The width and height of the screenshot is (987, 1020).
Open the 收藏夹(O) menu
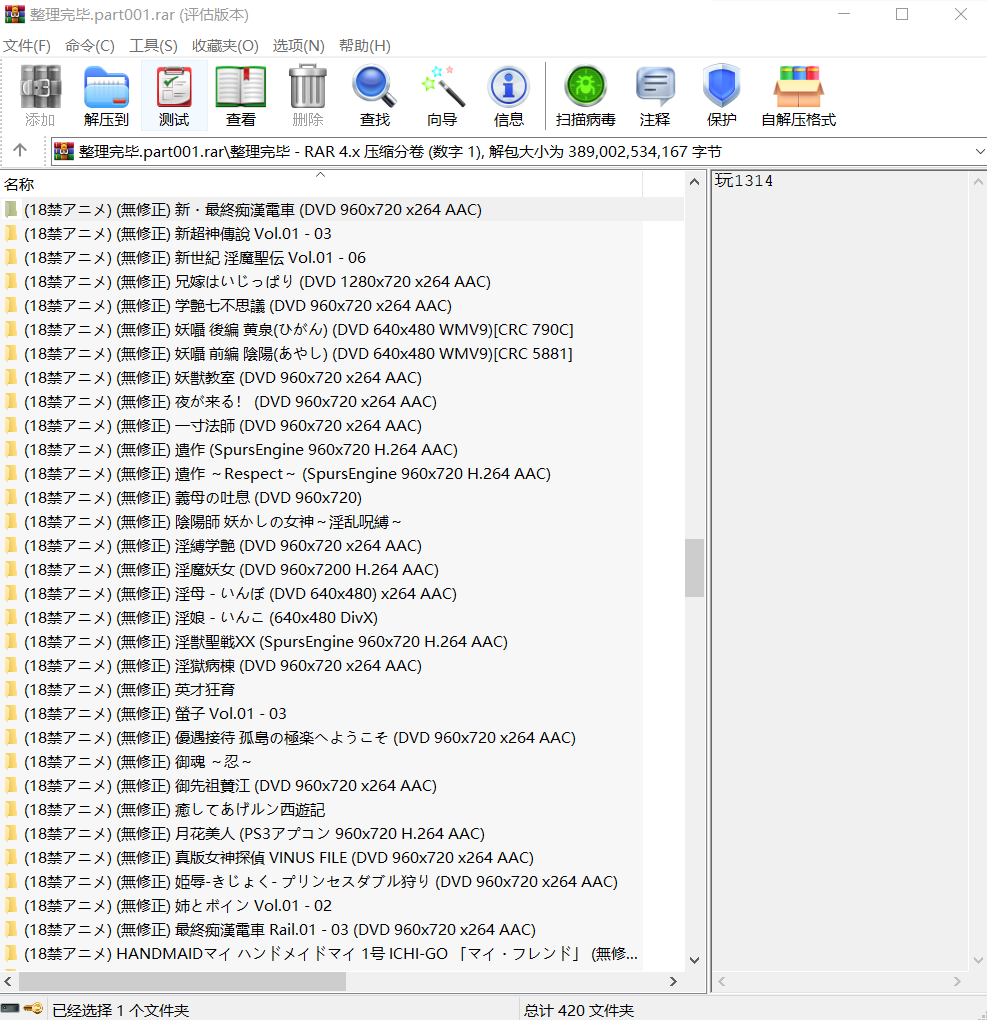[x=225, y=46]
